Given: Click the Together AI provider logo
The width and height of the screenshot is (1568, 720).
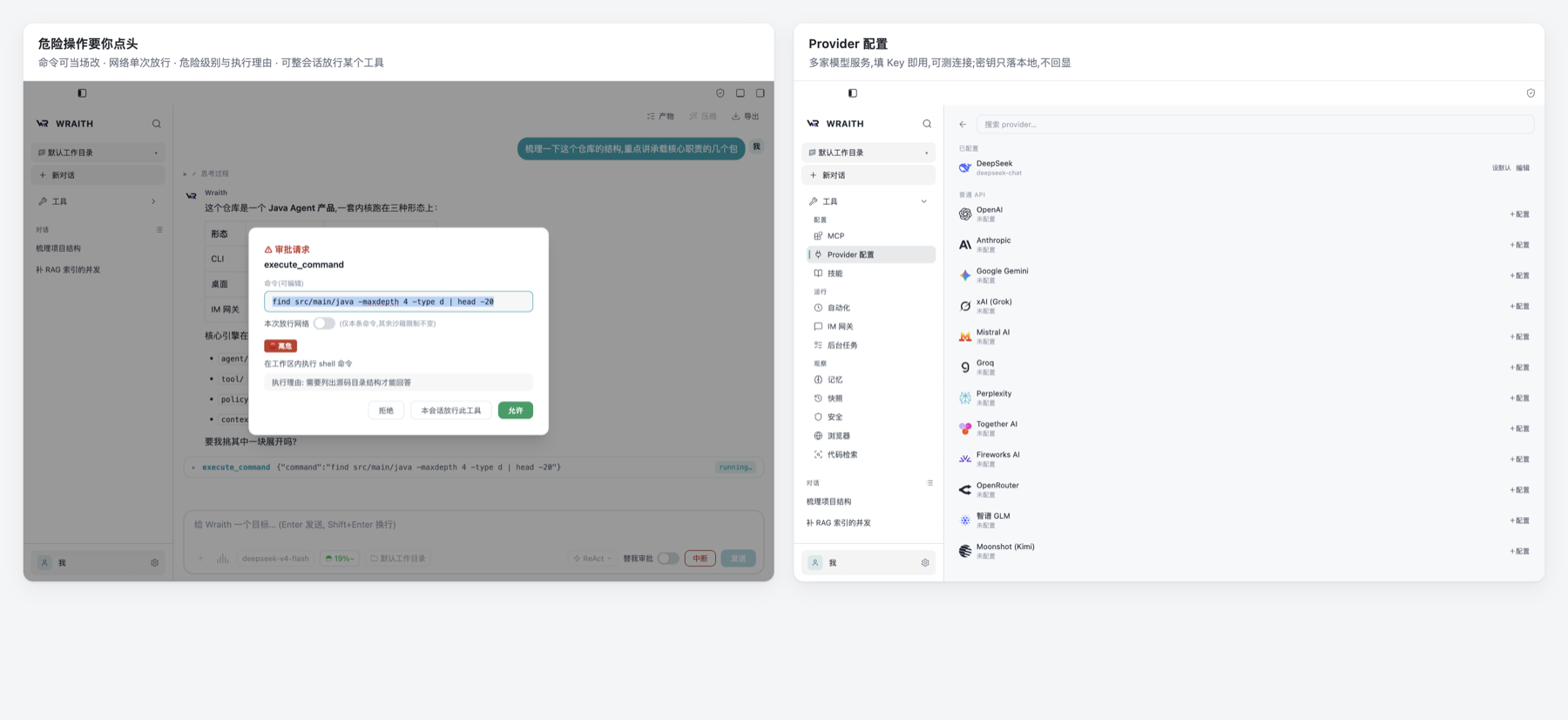Looking at the screenshot, I should click(x=965, y=429).
